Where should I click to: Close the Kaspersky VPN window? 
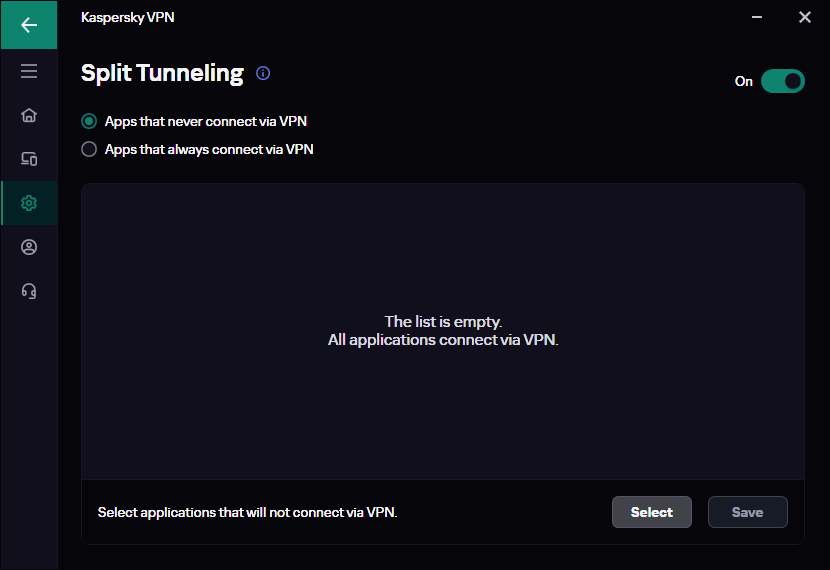(x=804, y=17)
